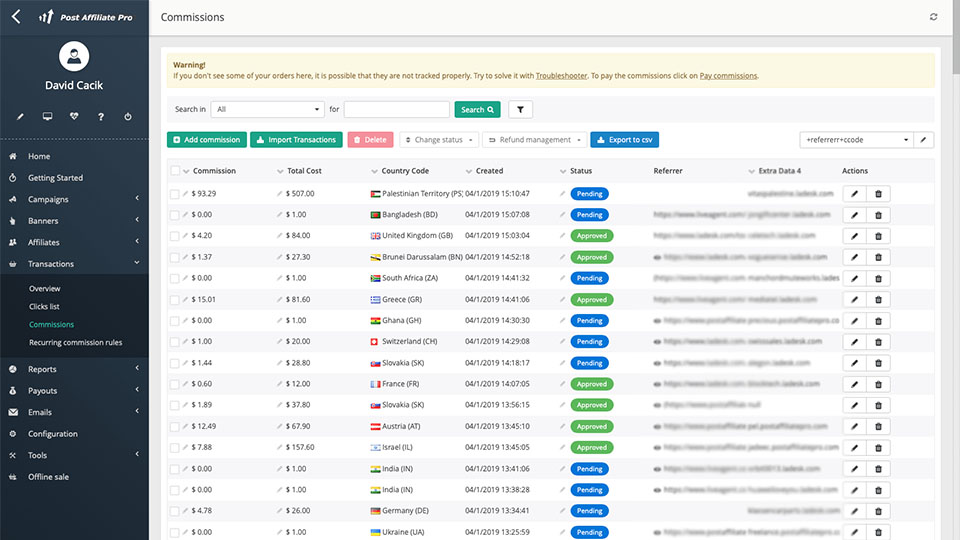The width and height of the screenshot is (960, 540).
Task: Click the edit view pencil next to +referrerr+ccode
Action: 925,140
